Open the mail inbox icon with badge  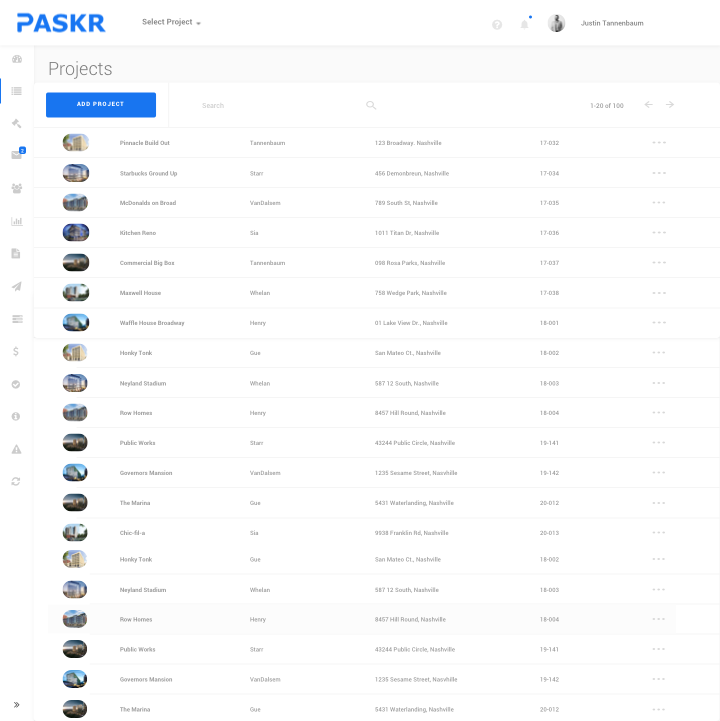pyautogui.click(x=17, y=154)
